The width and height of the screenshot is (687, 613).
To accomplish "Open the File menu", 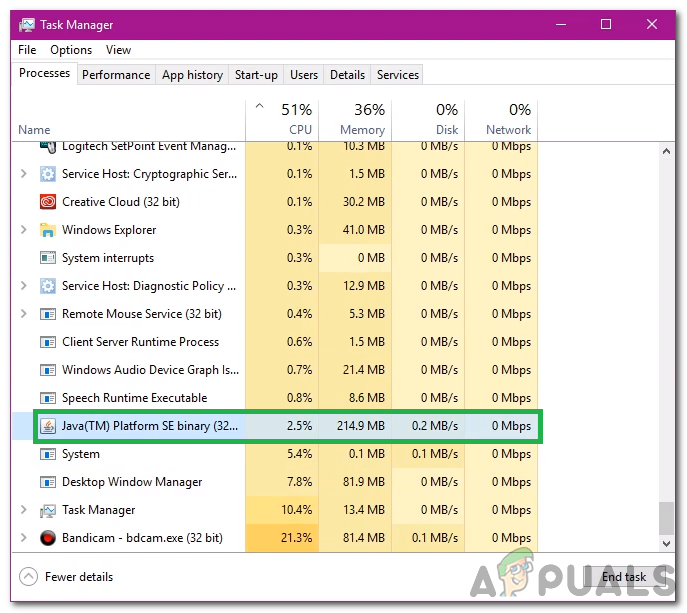I will [x=27, y=50].
